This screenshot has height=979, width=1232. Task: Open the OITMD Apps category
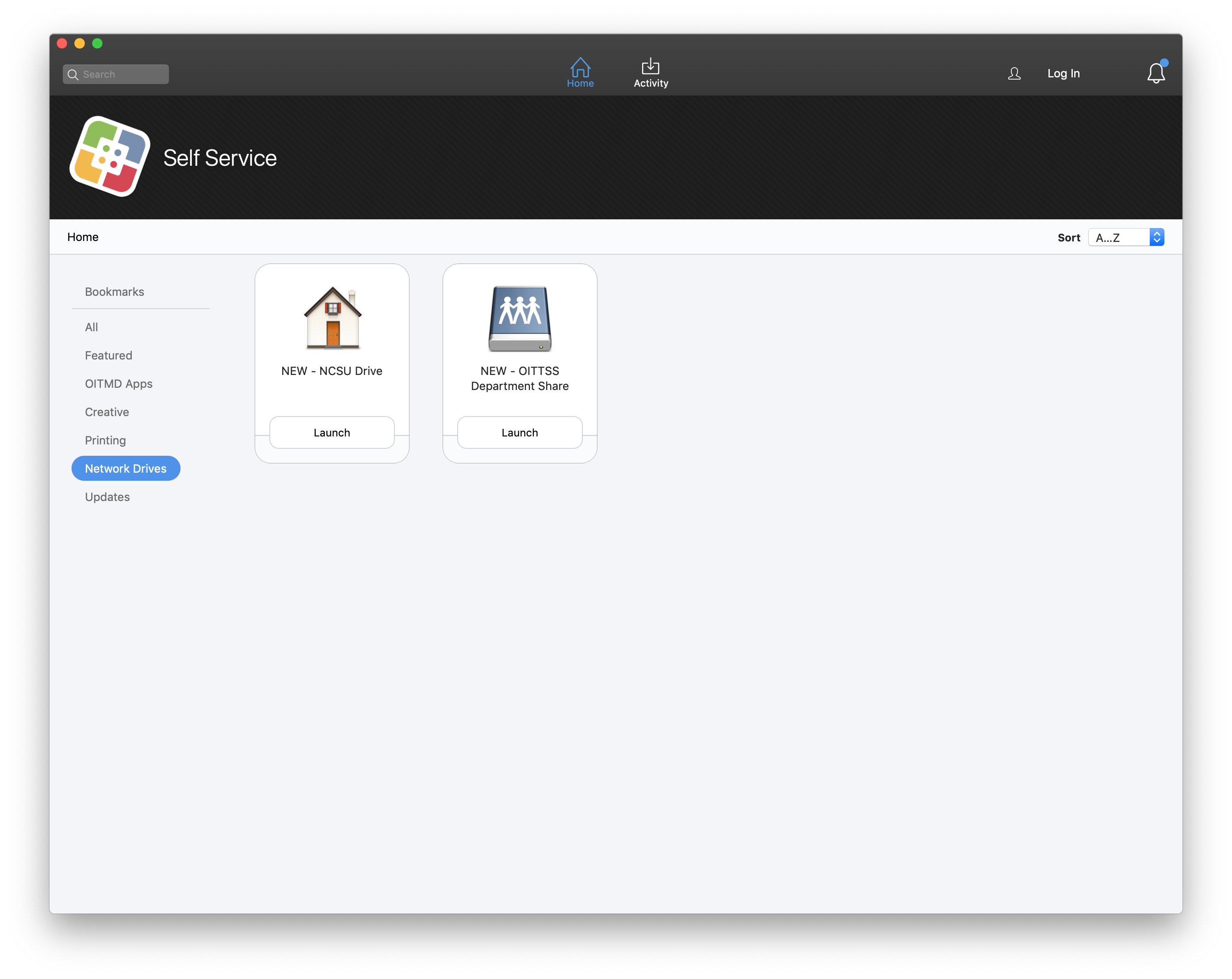(118, 383)
